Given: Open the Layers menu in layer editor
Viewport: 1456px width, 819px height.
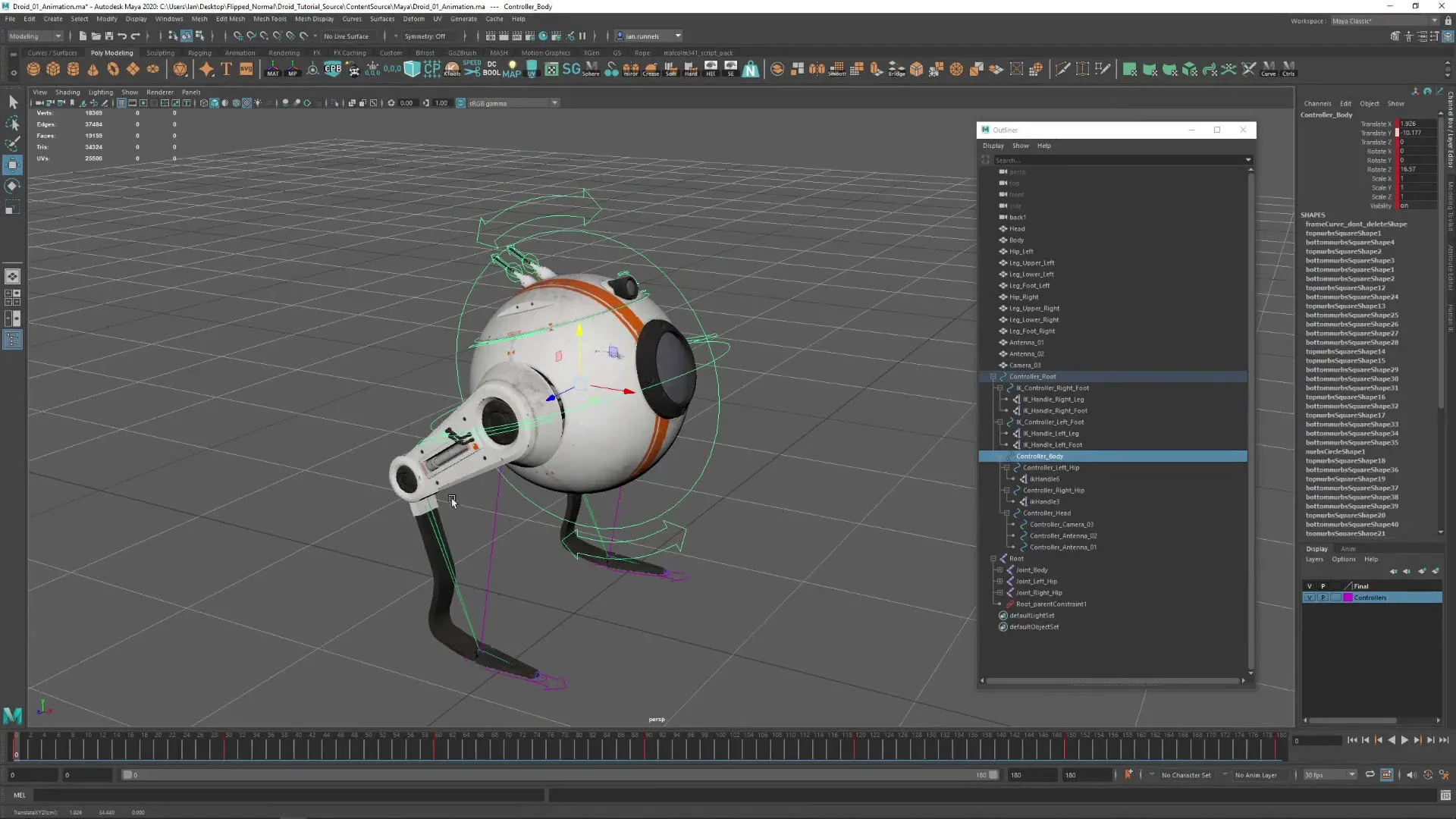Looking at the screenshot, I should pos(1314,560).
